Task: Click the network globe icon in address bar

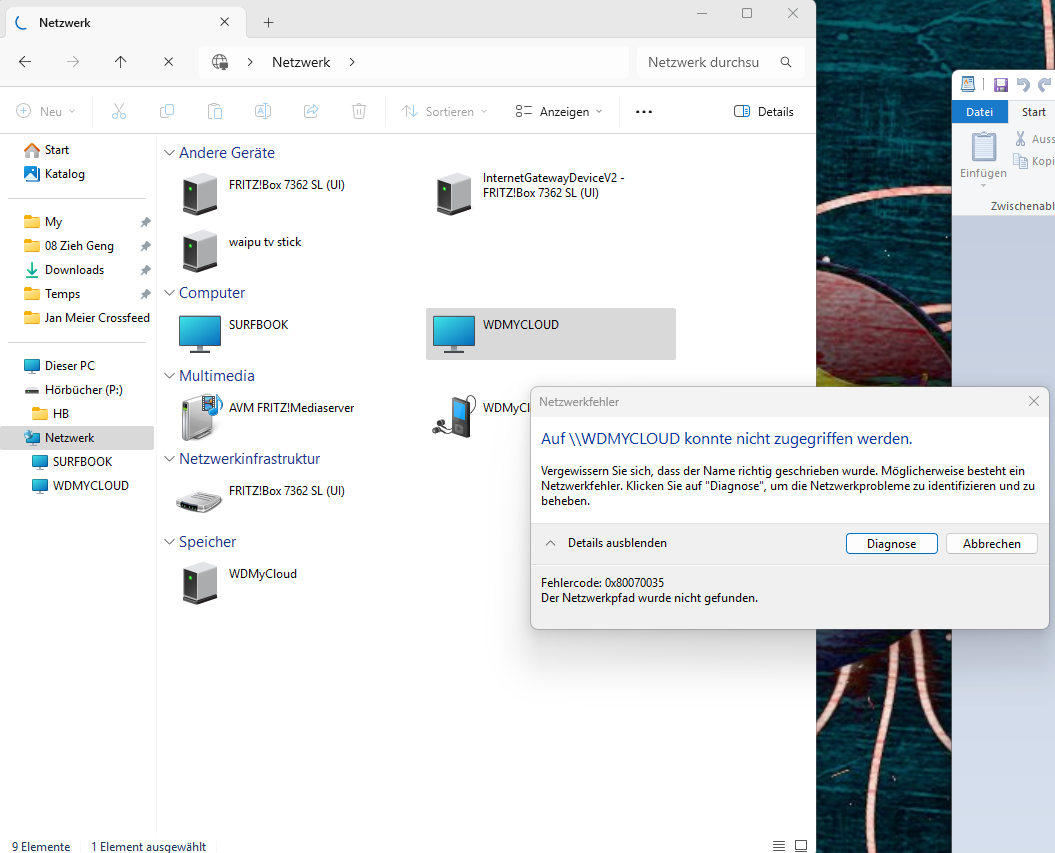Action: pos(220,62)
